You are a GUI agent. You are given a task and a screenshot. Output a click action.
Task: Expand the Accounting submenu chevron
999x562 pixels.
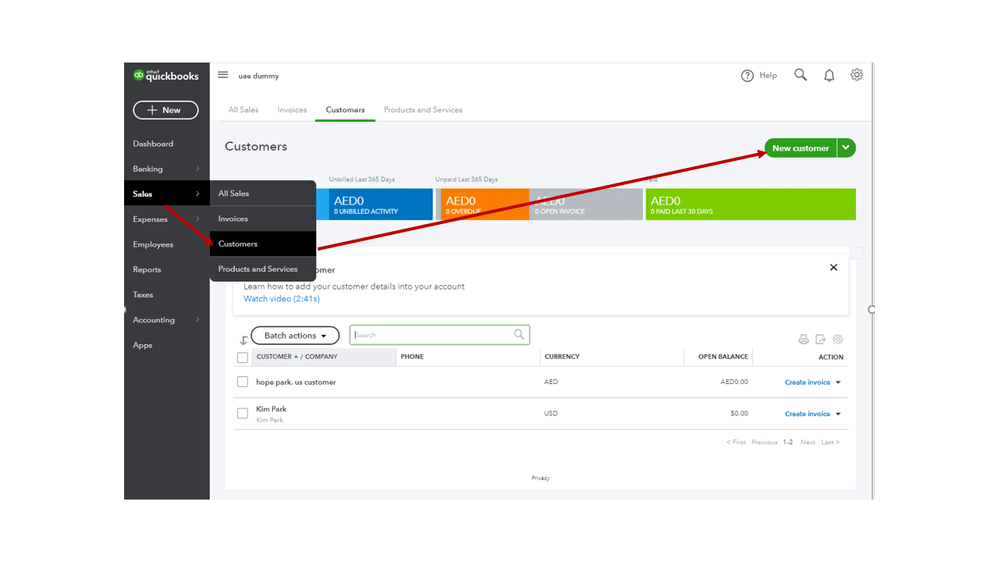tap(198, 320)
